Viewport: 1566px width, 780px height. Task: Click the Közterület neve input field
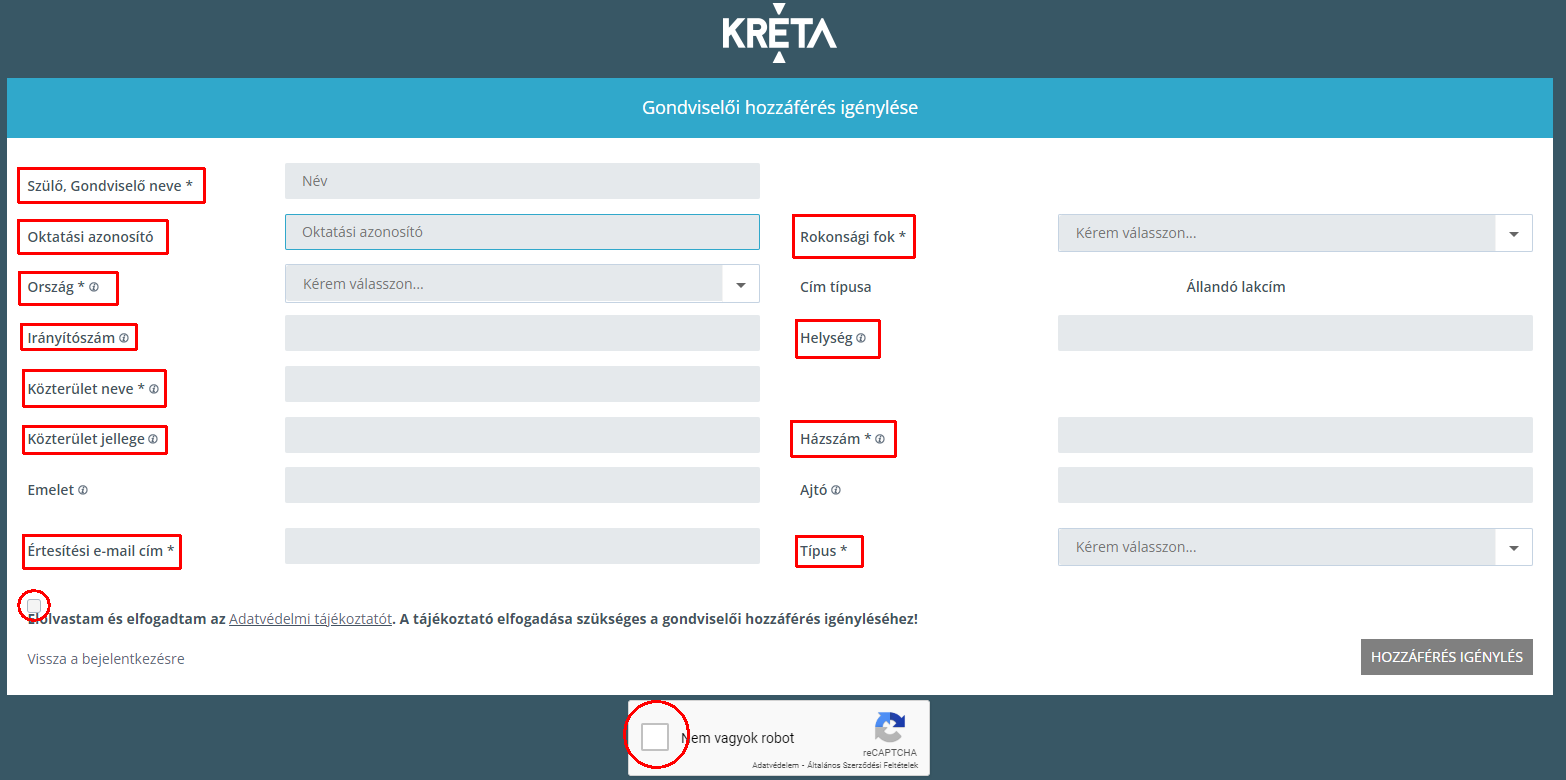(522, 384)
